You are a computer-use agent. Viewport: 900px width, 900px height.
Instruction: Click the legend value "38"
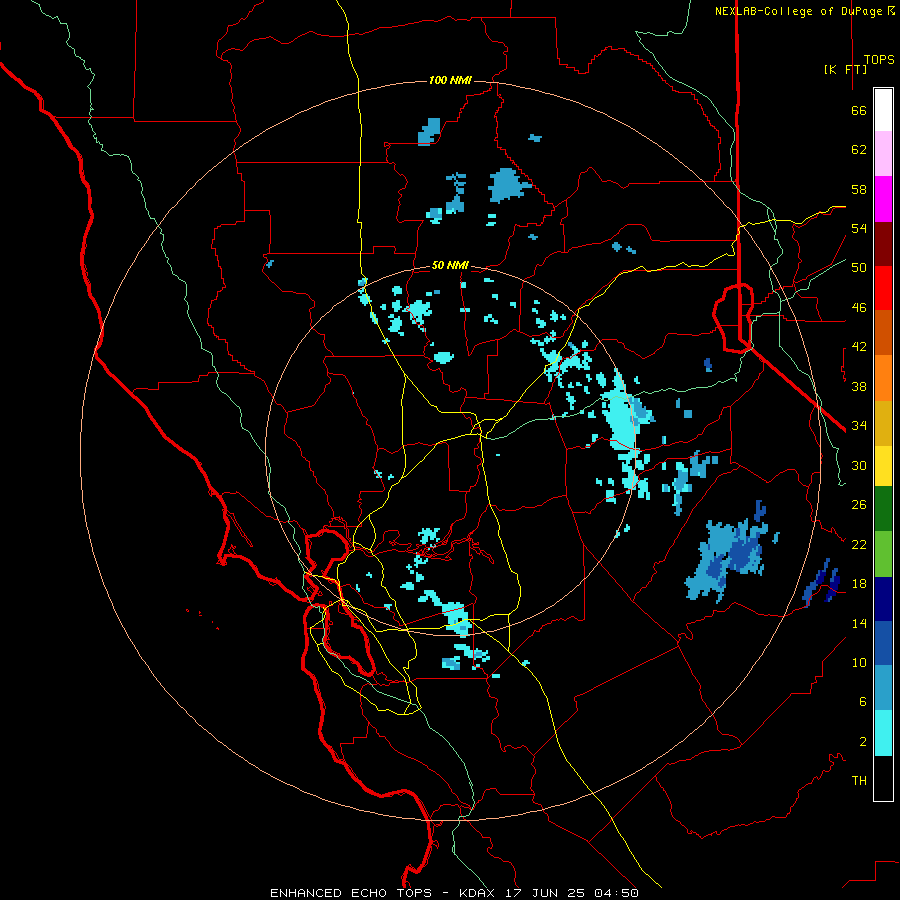click(x=859, y=386)
